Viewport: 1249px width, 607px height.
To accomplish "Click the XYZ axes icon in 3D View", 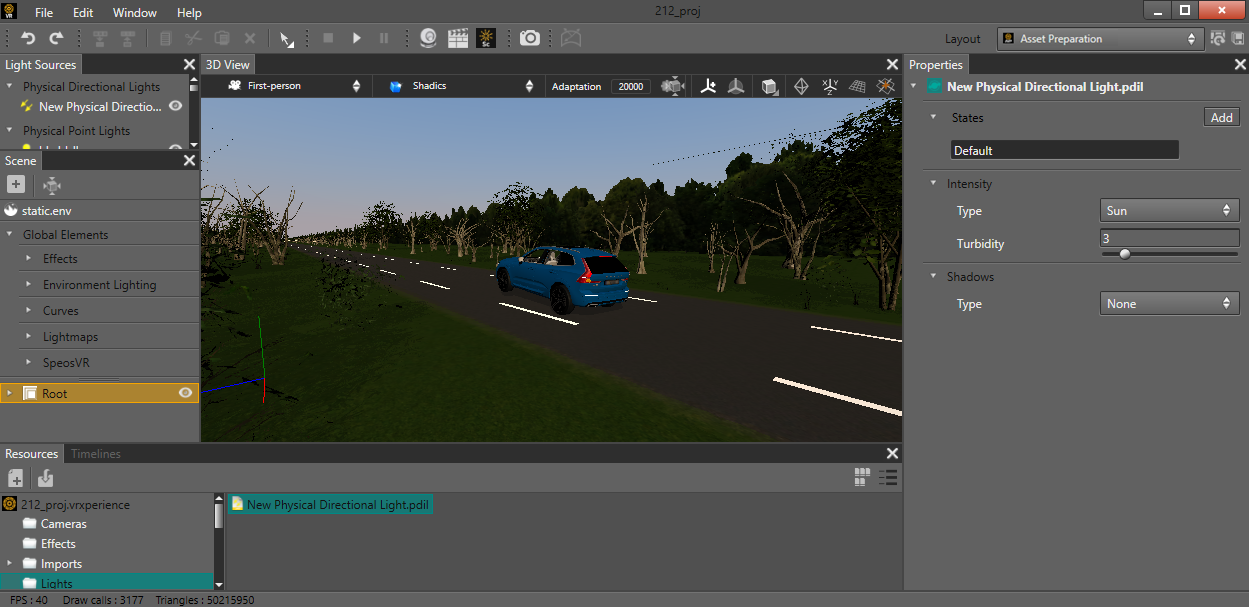I will [830, 86].
